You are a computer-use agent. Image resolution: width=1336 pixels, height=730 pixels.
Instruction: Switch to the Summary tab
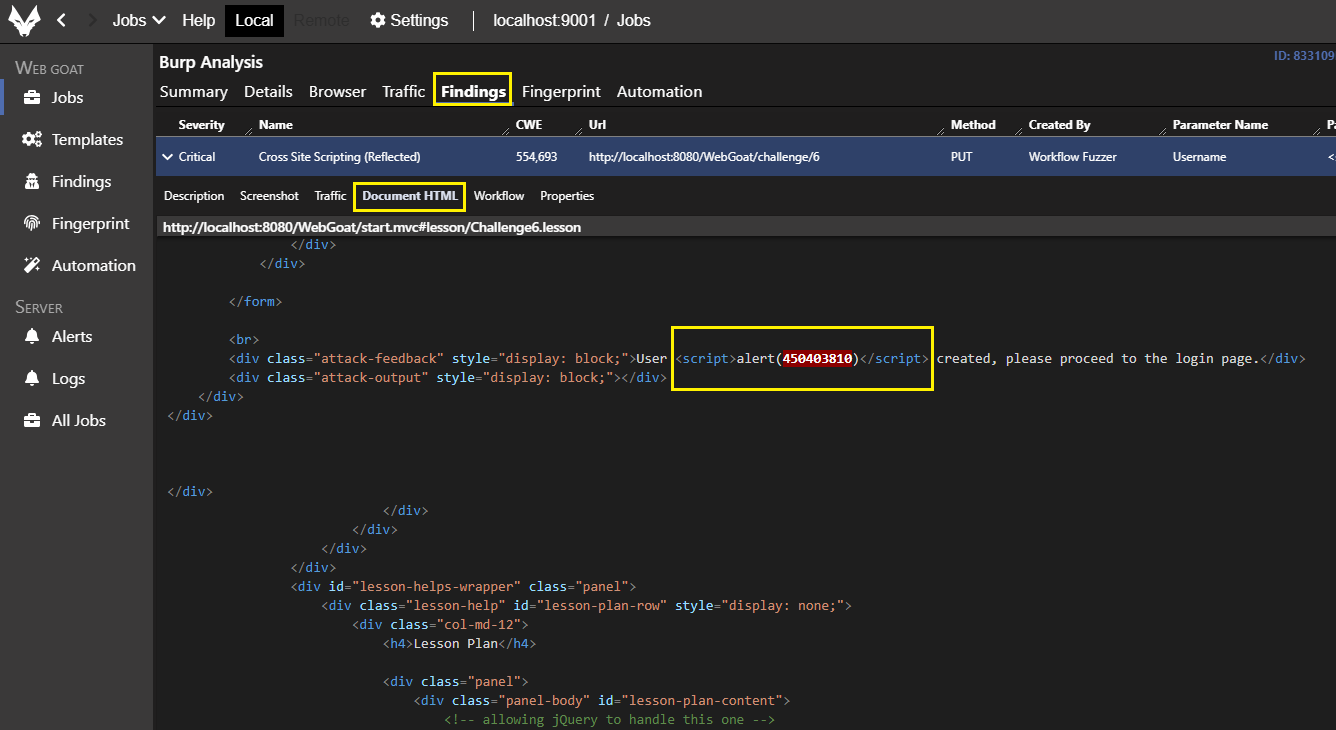pos(194,91)
